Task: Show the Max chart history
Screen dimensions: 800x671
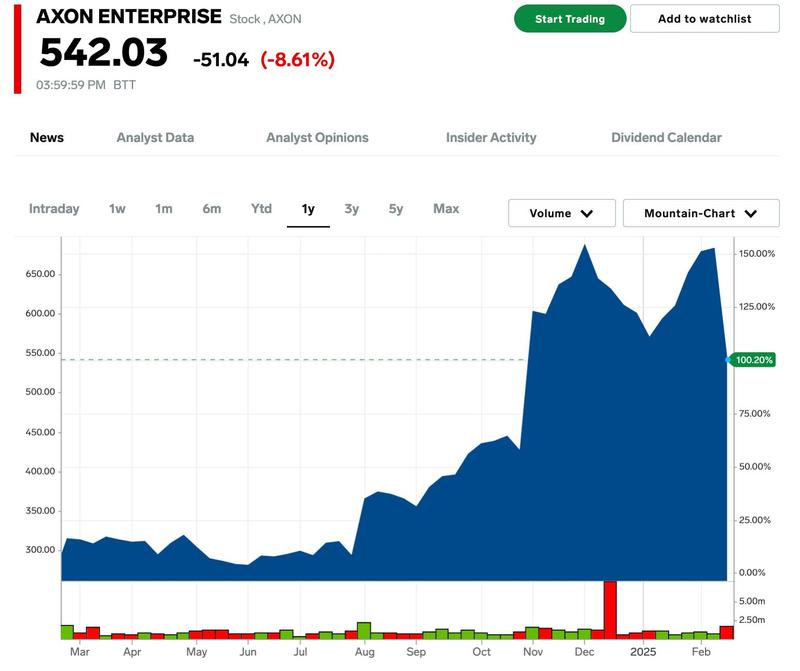Action: coord(446,209)
